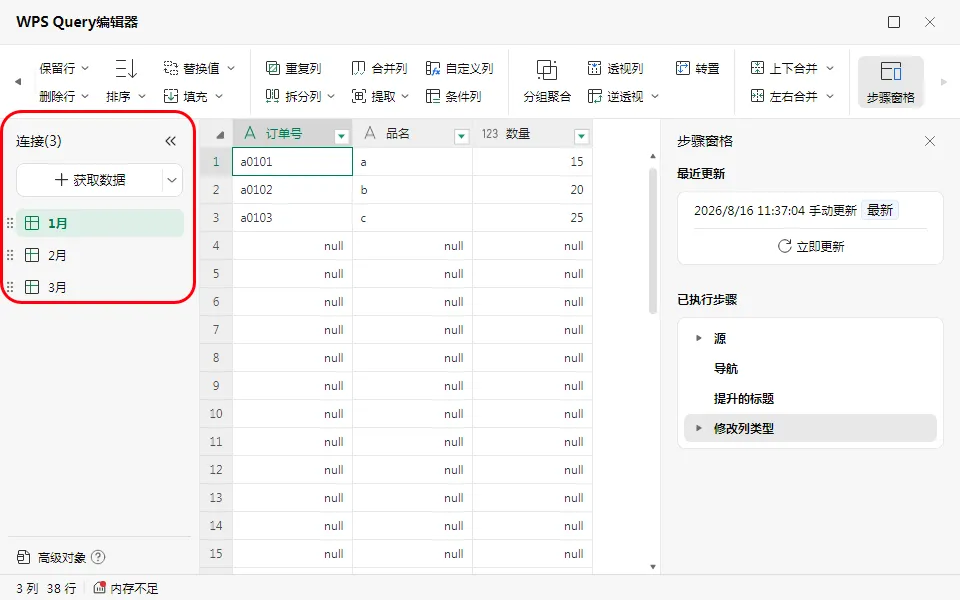The image size is (960, 600).
Task: Select the 1月 query
Action: coord(100,223)
